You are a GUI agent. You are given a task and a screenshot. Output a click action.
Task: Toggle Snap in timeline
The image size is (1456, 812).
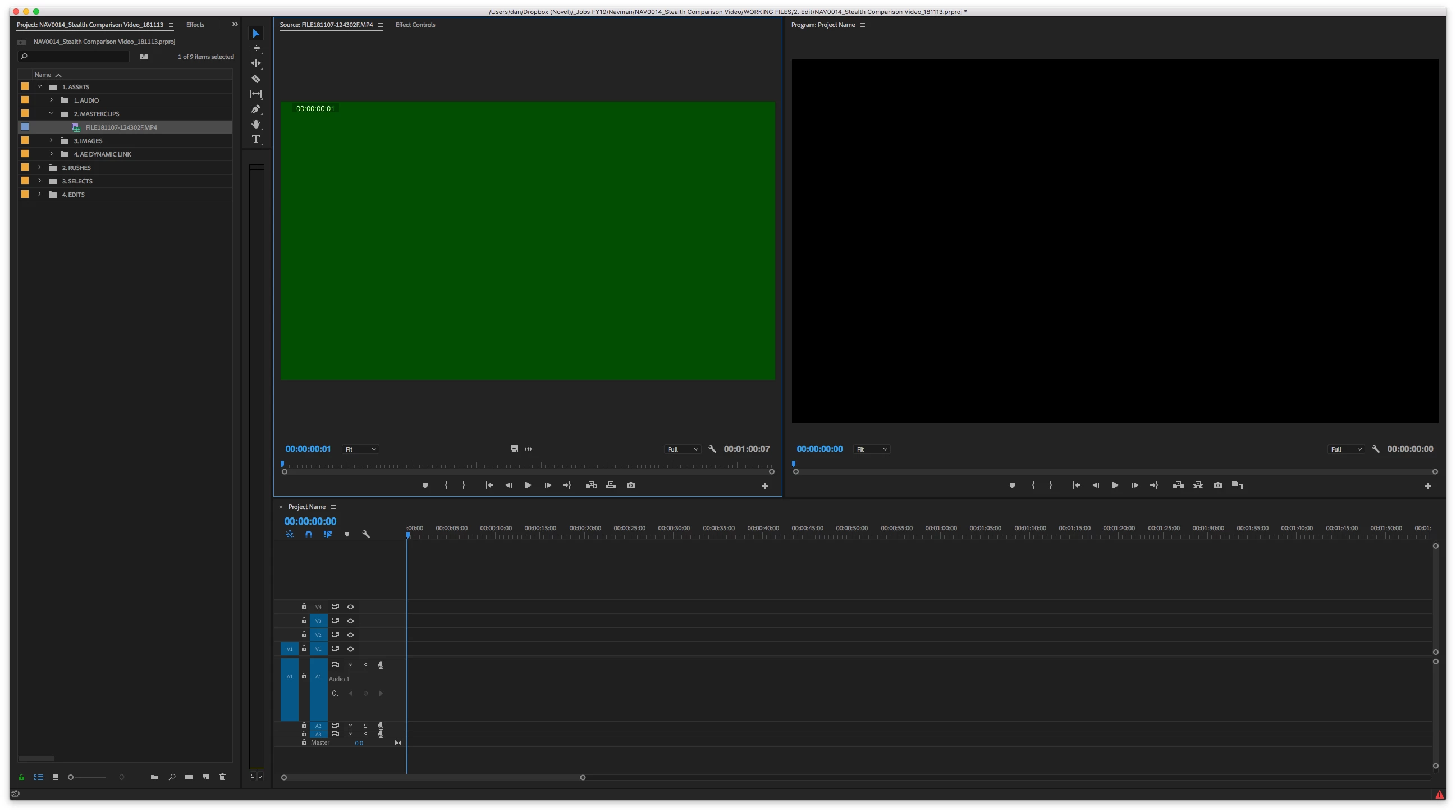[309, 534]
